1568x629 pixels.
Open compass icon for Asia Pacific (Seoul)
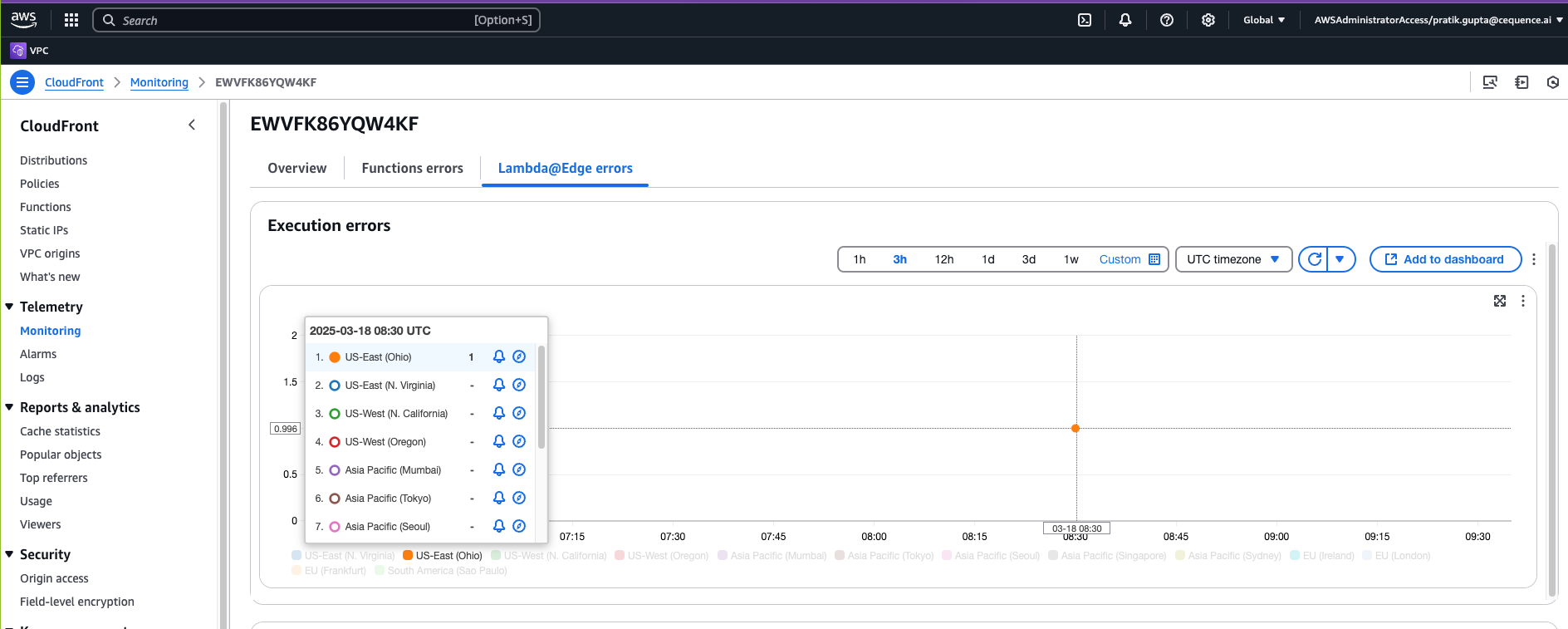pyautogui.click(x=519, y=526)
